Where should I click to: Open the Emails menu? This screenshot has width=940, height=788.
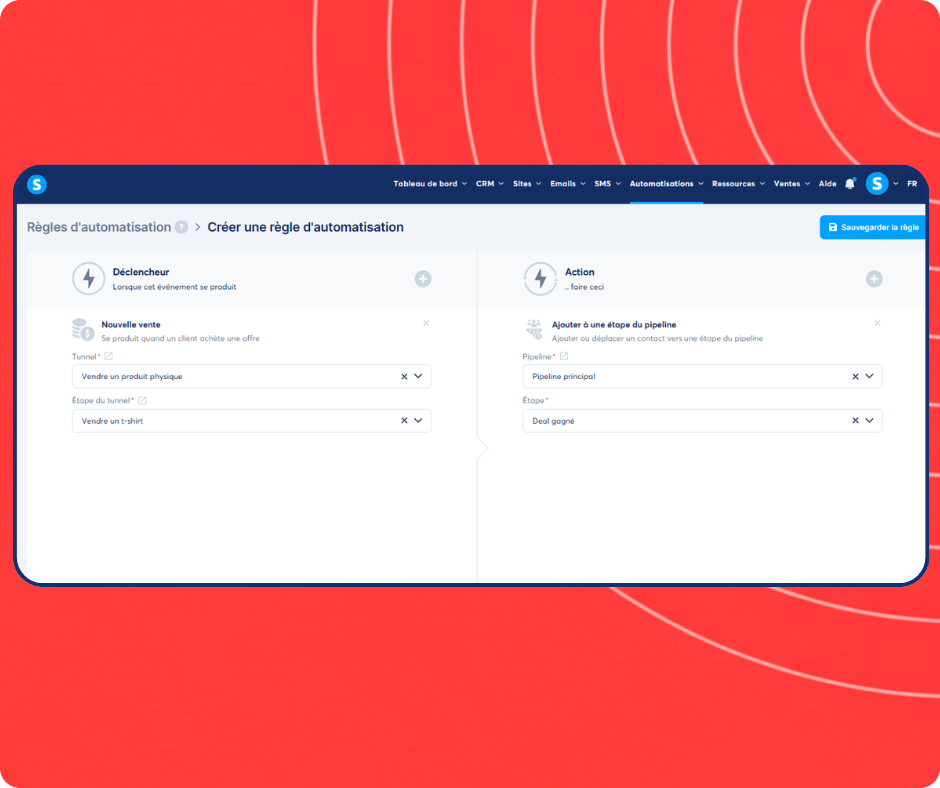(568, 184)
